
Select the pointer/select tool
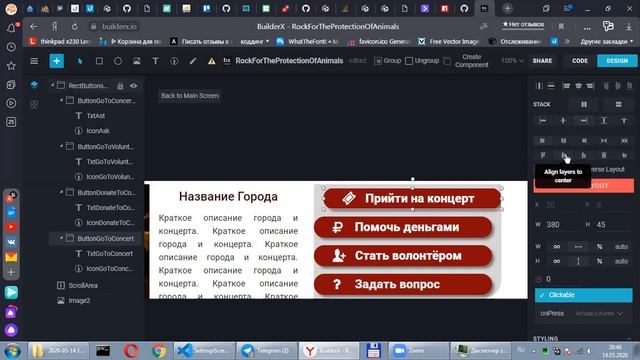point(80,61)
